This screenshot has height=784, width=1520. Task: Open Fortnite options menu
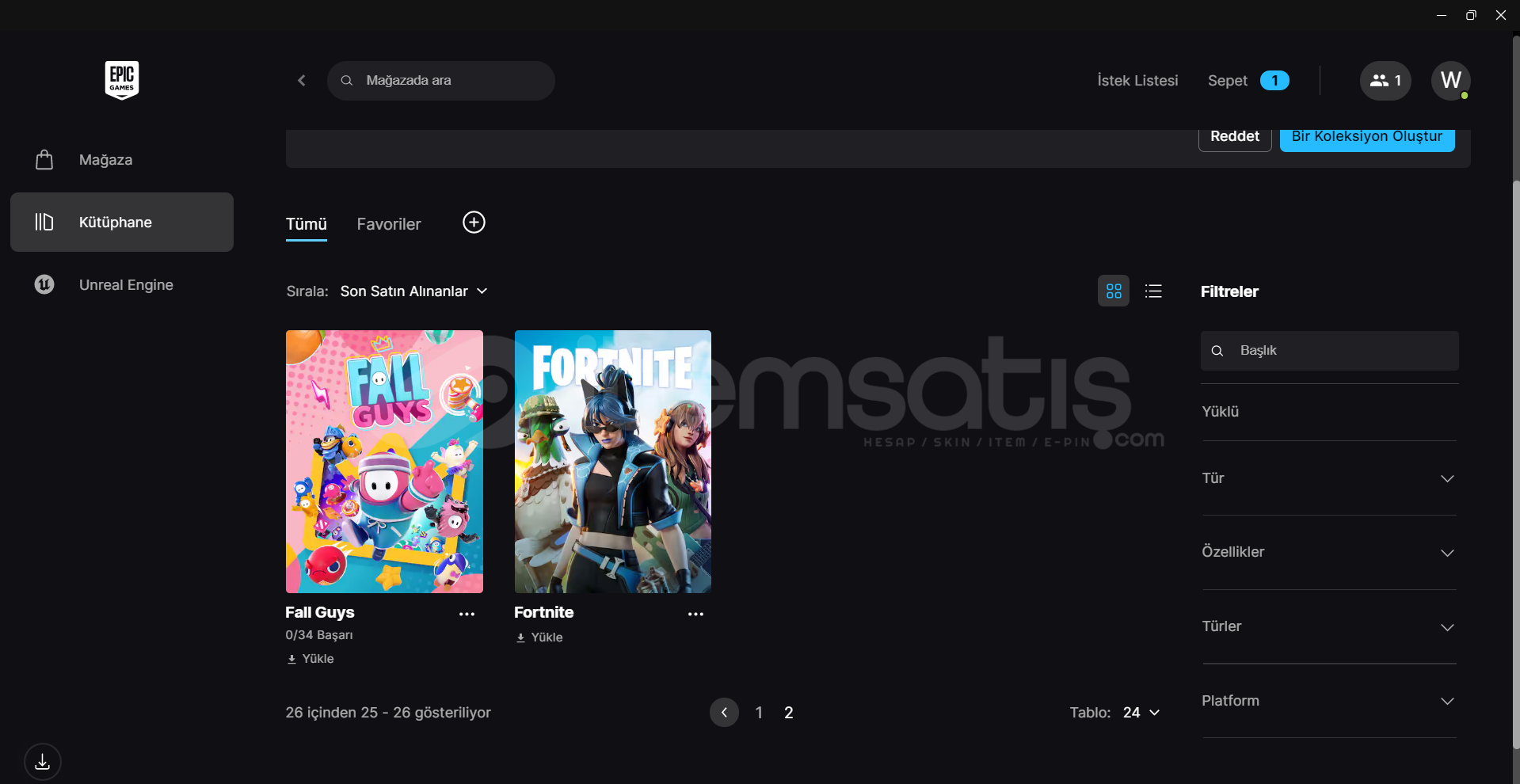695,614
